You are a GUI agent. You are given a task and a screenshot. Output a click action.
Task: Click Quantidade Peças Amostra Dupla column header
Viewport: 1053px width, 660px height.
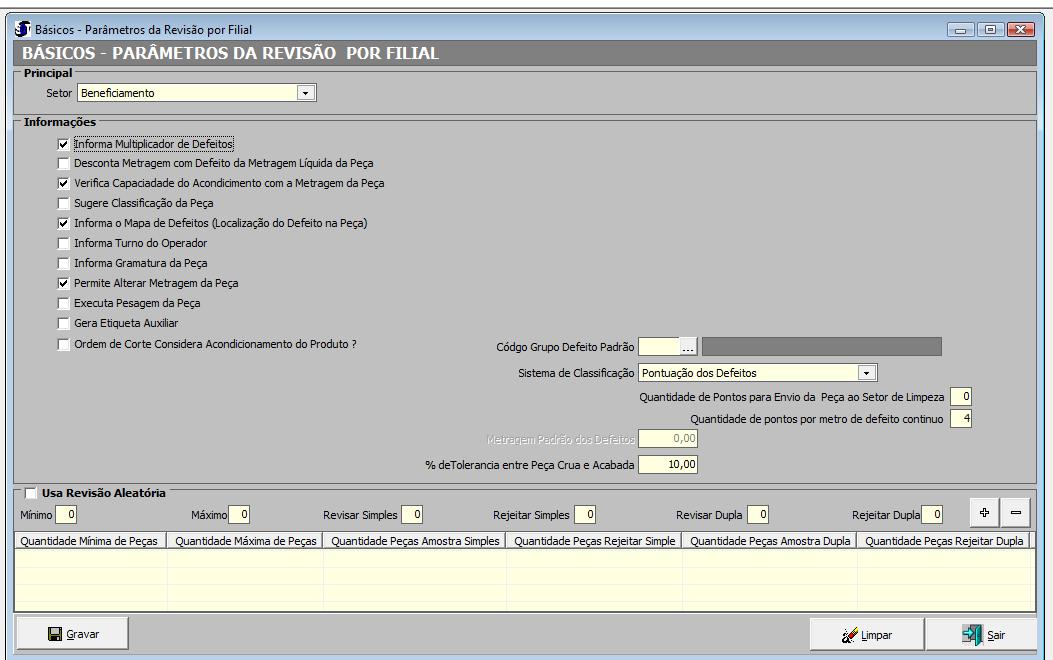(x=769, y=541)
